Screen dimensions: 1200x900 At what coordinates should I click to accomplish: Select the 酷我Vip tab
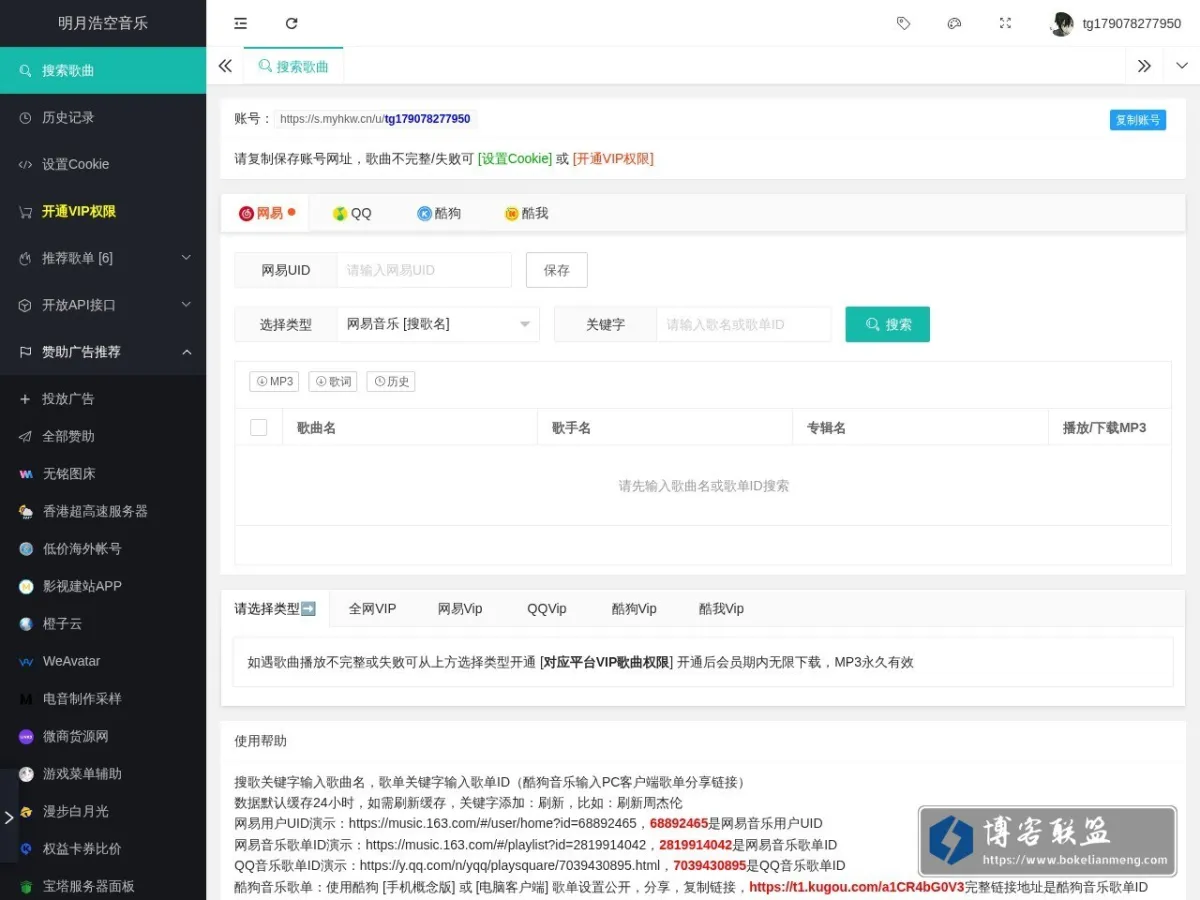point(721,608)
